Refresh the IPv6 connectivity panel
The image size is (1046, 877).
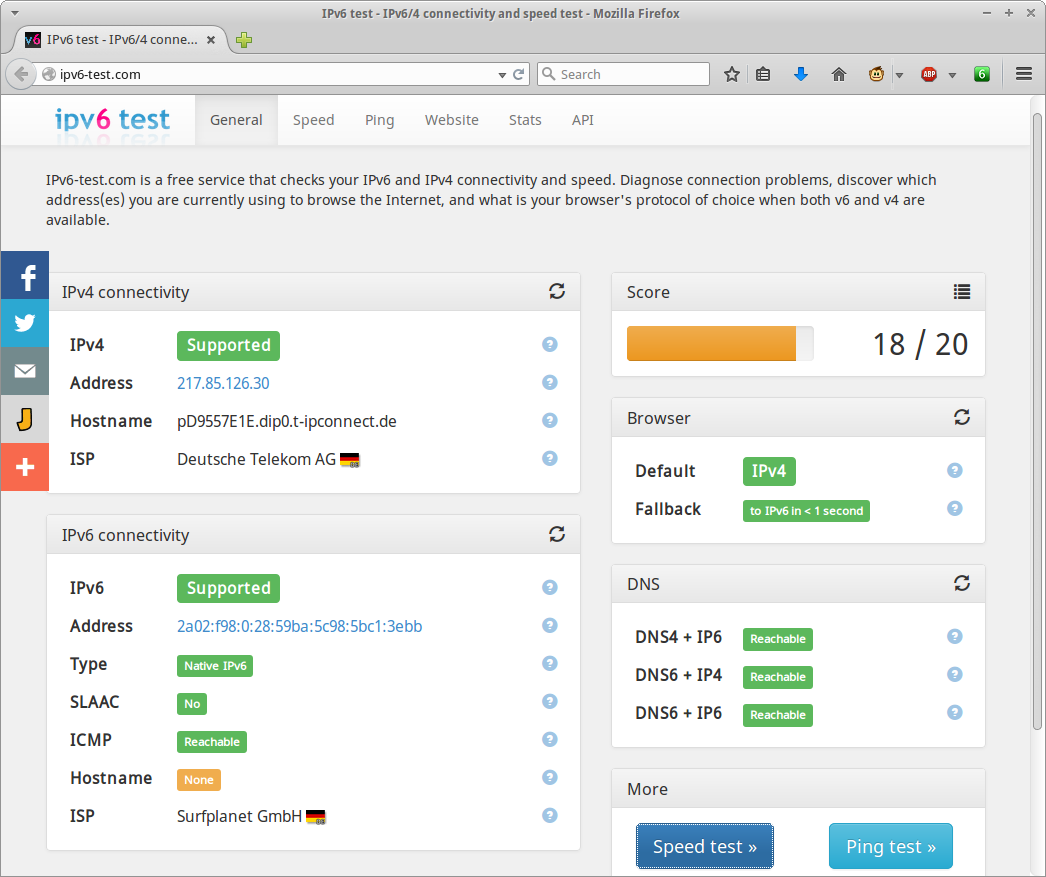point(557,534)
